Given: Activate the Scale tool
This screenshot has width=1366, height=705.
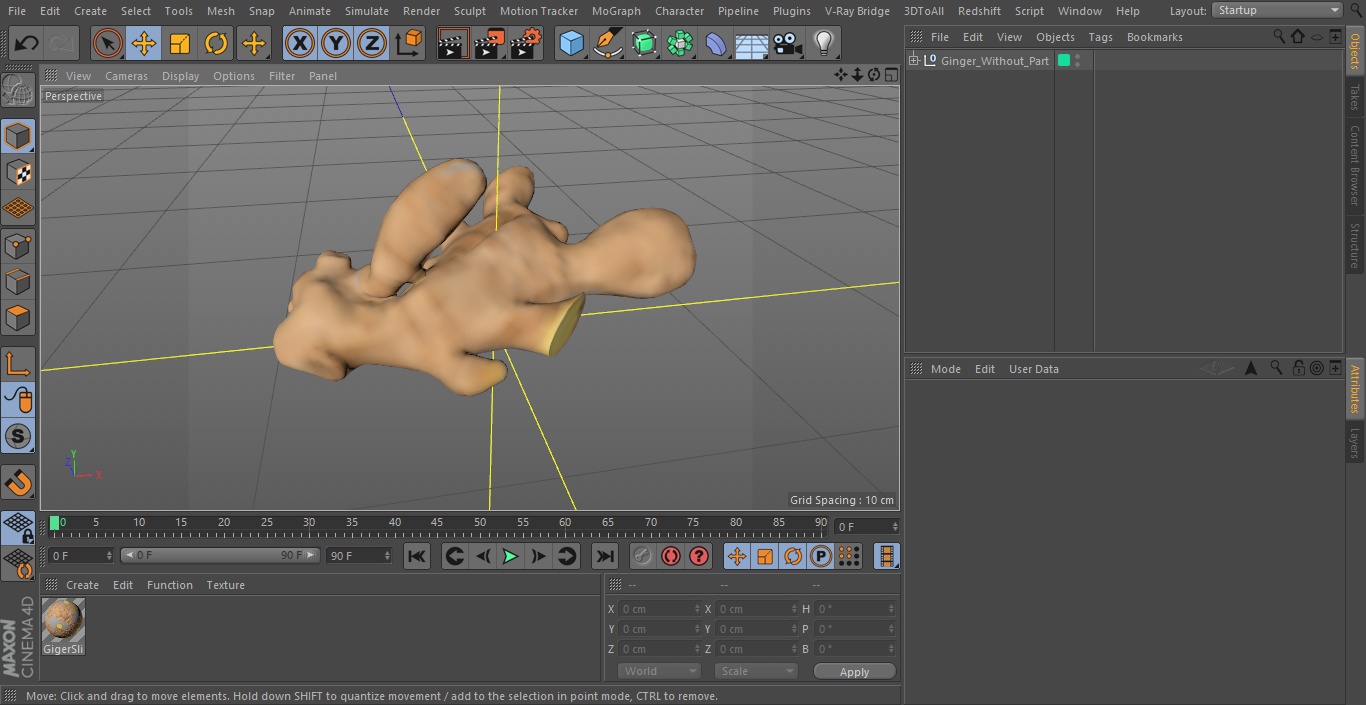Looking at the screenshot, I should click(180, 43).
